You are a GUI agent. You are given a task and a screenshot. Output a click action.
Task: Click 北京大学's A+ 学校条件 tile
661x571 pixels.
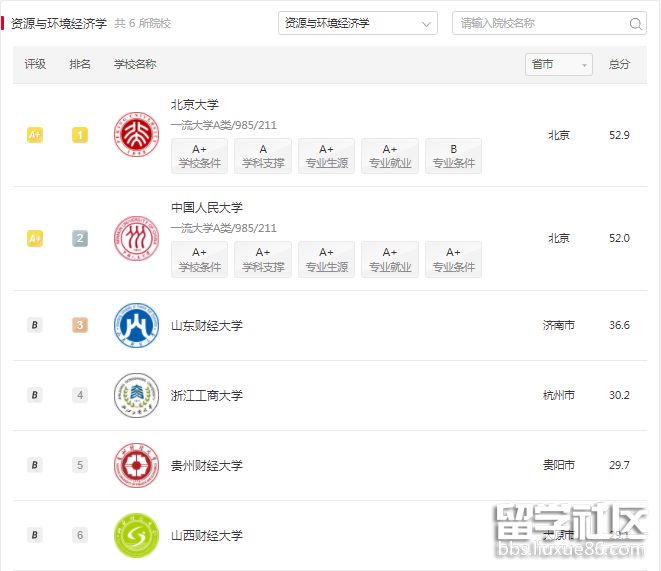199,156
